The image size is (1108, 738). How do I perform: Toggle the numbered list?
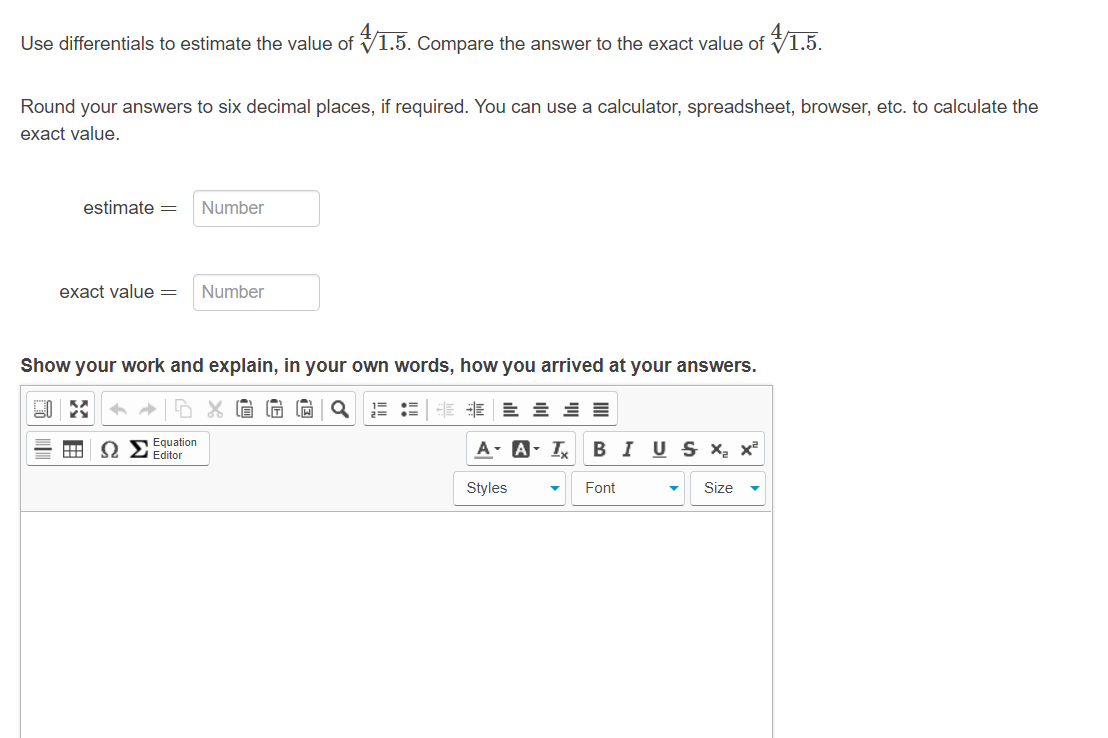tap(377, 409)
